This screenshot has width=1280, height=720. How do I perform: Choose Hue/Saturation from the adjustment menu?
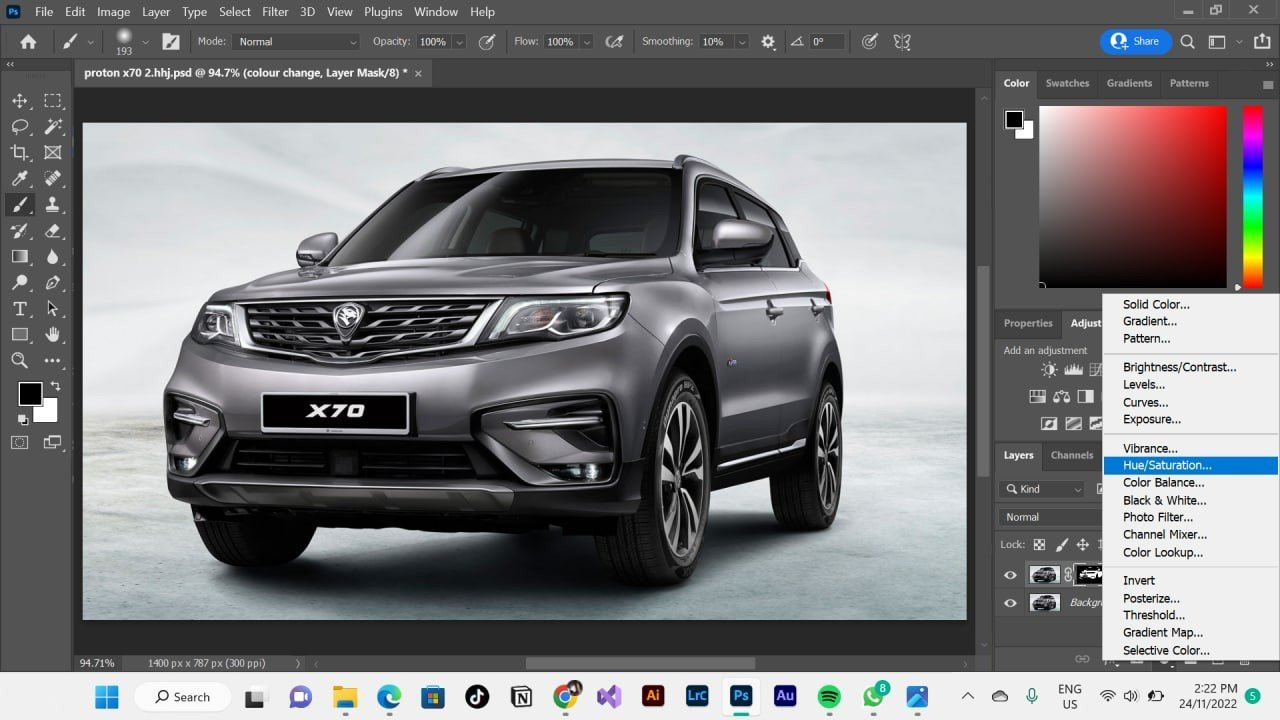(x=1166, y=465)
